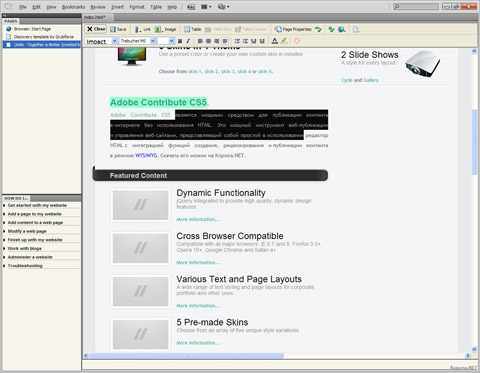Open the Edit menu
This screenshot has width=480, height=373.
[36, 7]
